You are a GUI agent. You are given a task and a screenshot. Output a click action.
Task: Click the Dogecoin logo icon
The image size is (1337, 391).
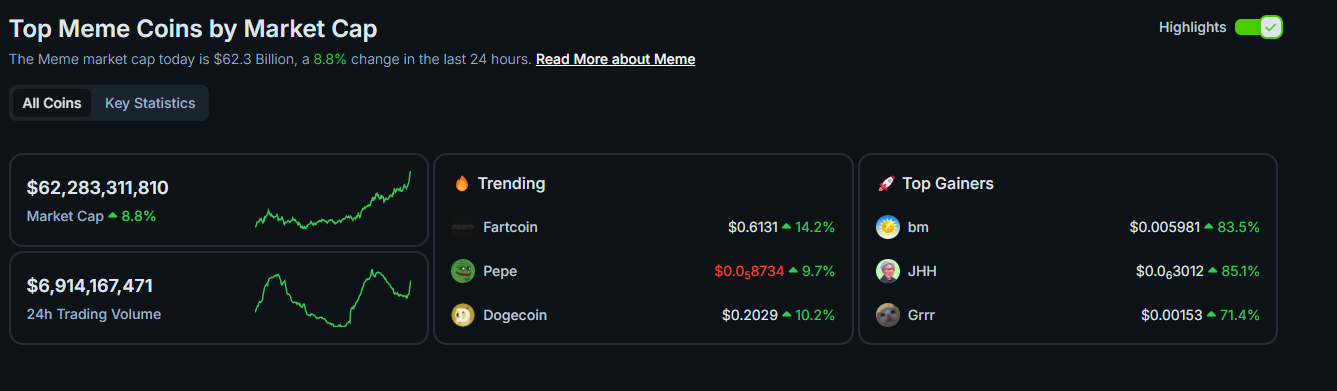click(463, 315)
